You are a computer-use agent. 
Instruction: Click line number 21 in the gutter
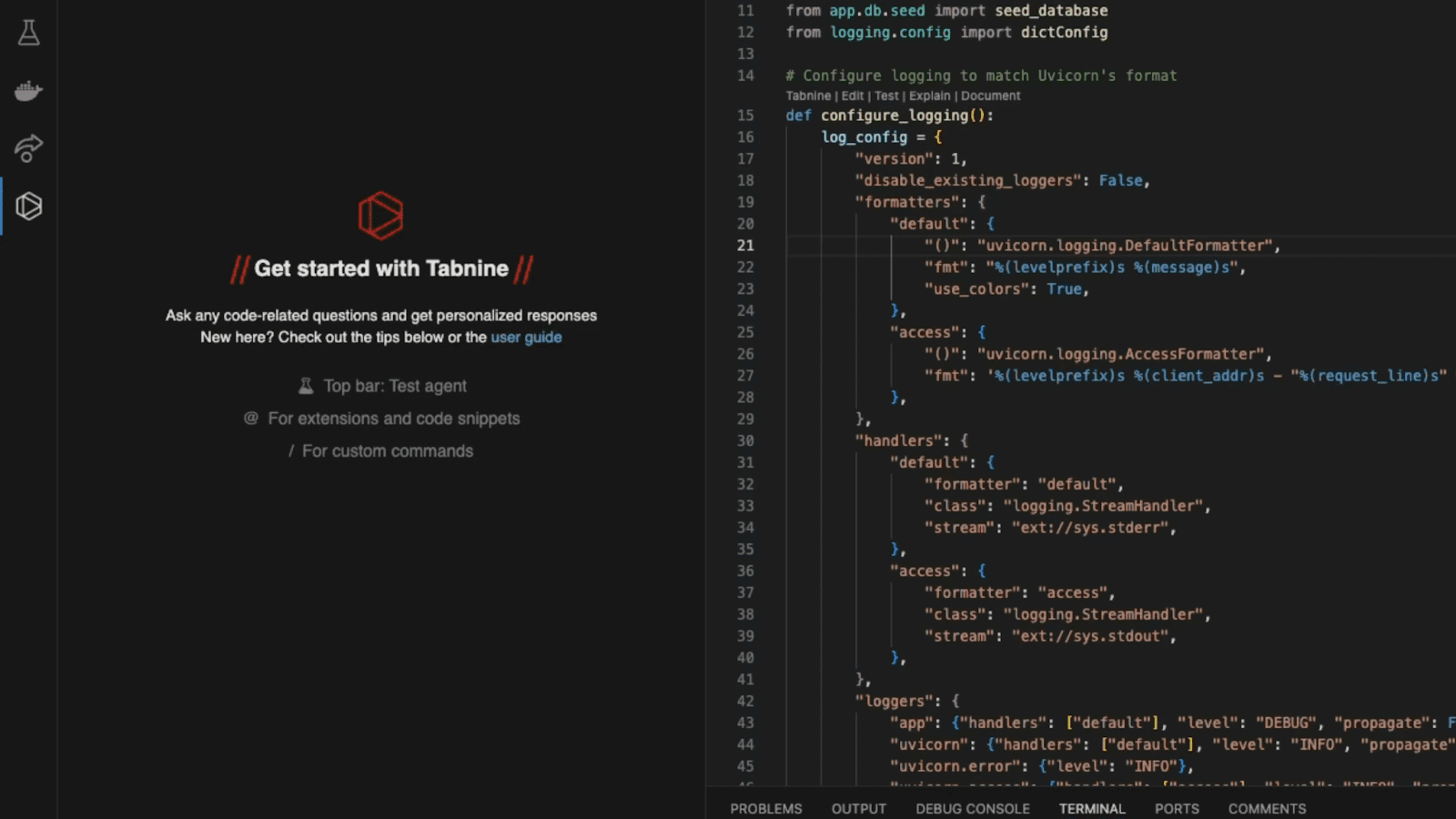[745, 246]
